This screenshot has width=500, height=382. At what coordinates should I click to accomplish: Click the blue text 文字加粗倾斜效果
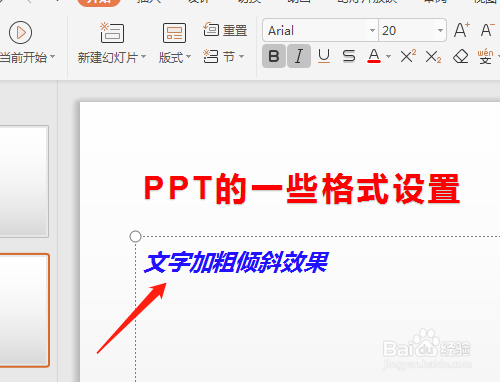pos(236,263)
